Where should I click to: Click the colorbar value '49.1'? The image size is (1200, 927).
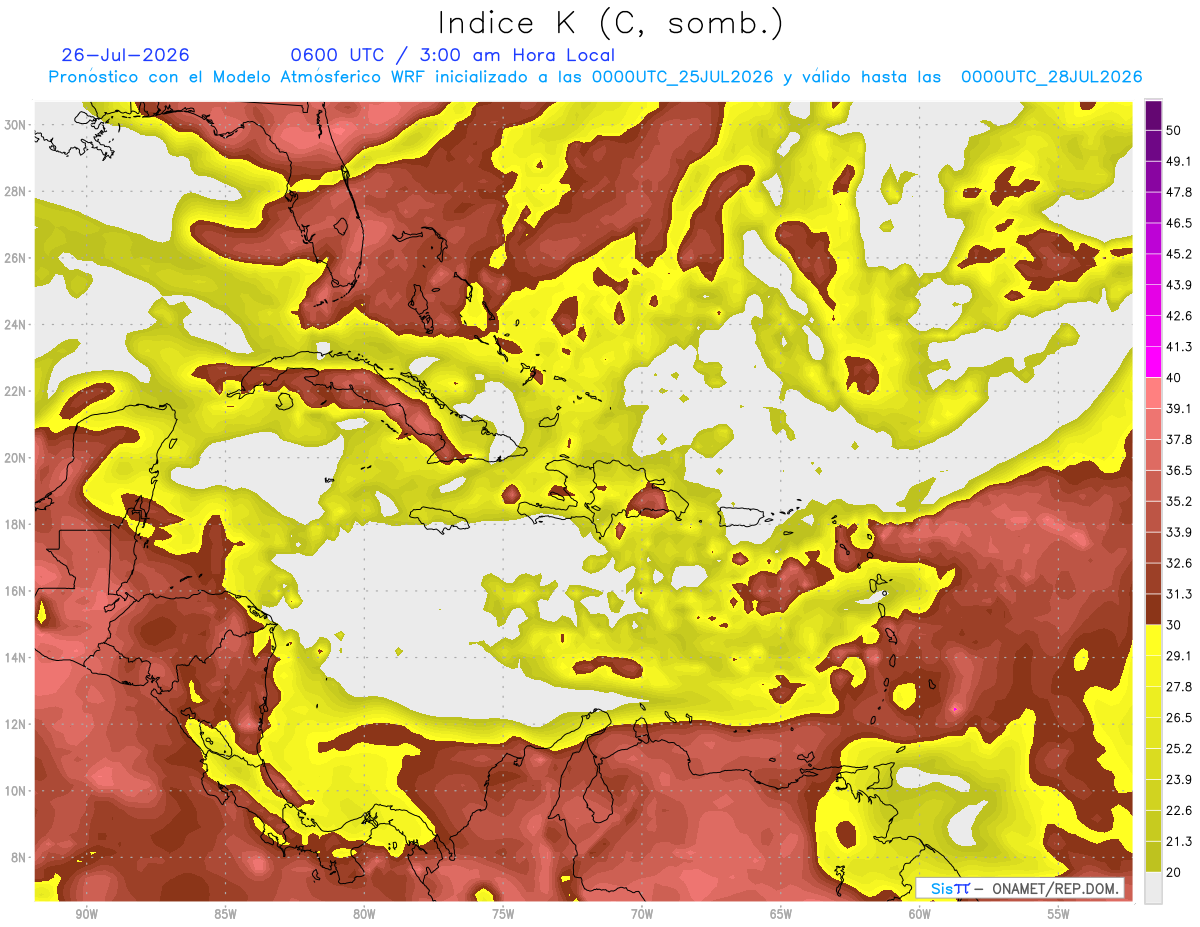(1179, 161)
